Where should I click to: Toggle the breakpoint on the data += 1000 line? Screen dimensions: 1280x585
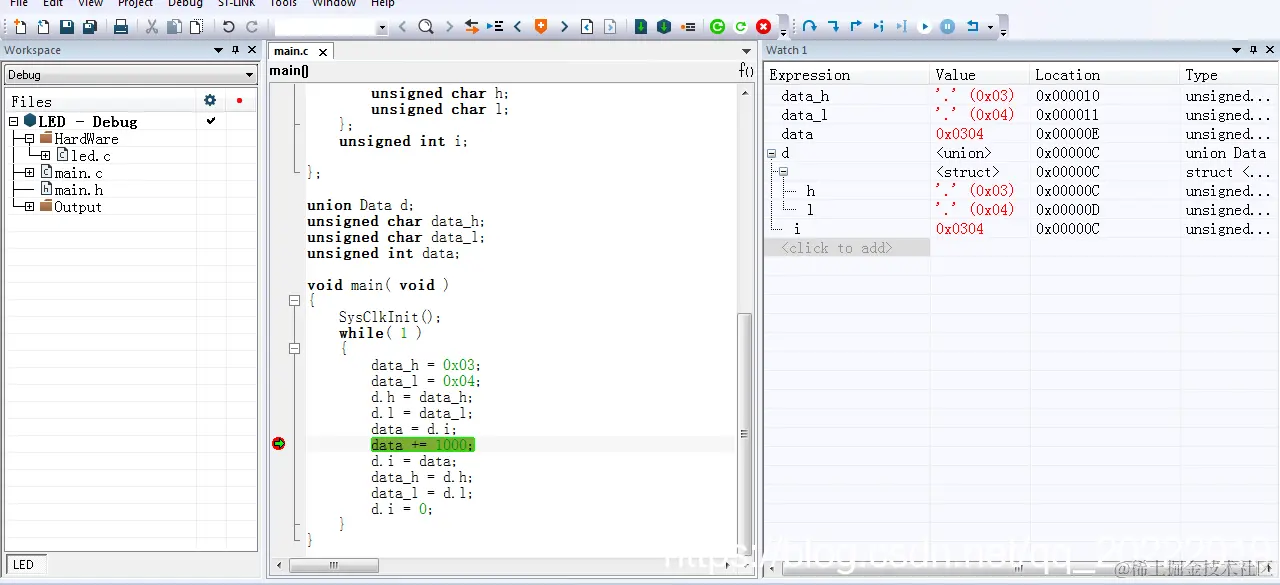(279, 444)
